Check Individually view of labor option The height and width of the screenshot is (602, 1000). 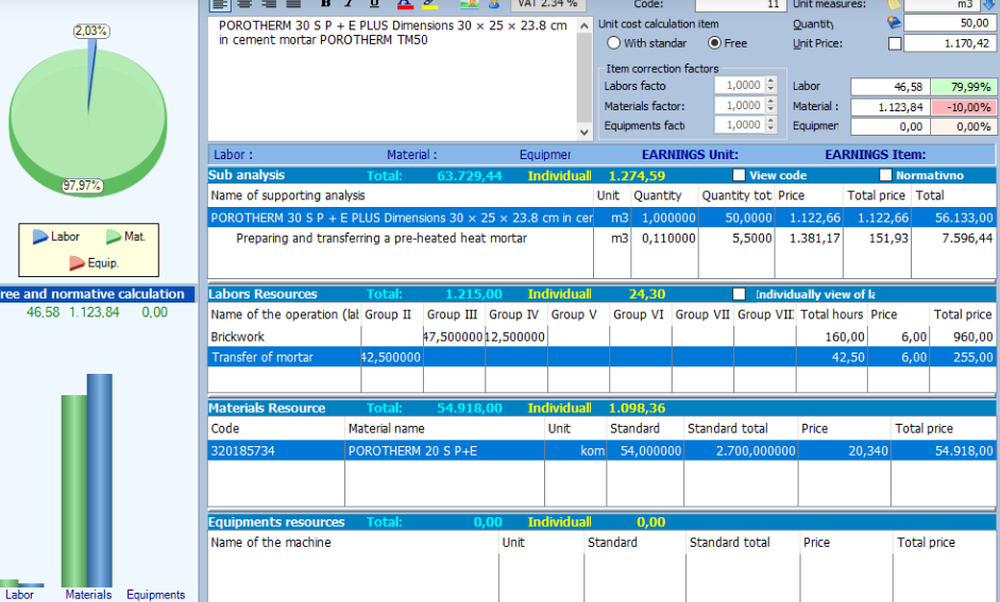tap(739, 294)
